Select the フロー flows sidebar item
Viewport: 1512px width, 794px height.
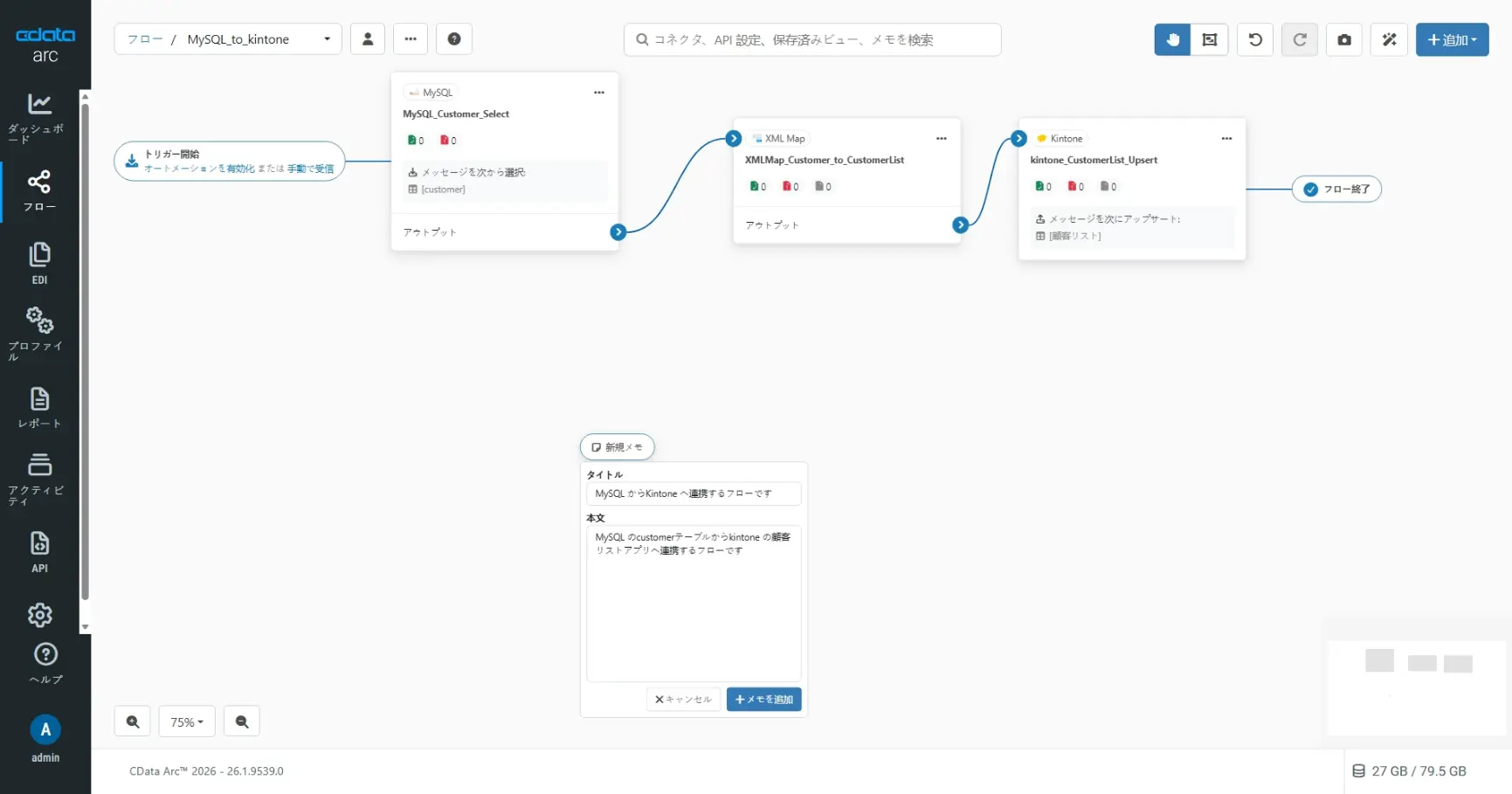point(39,191)
